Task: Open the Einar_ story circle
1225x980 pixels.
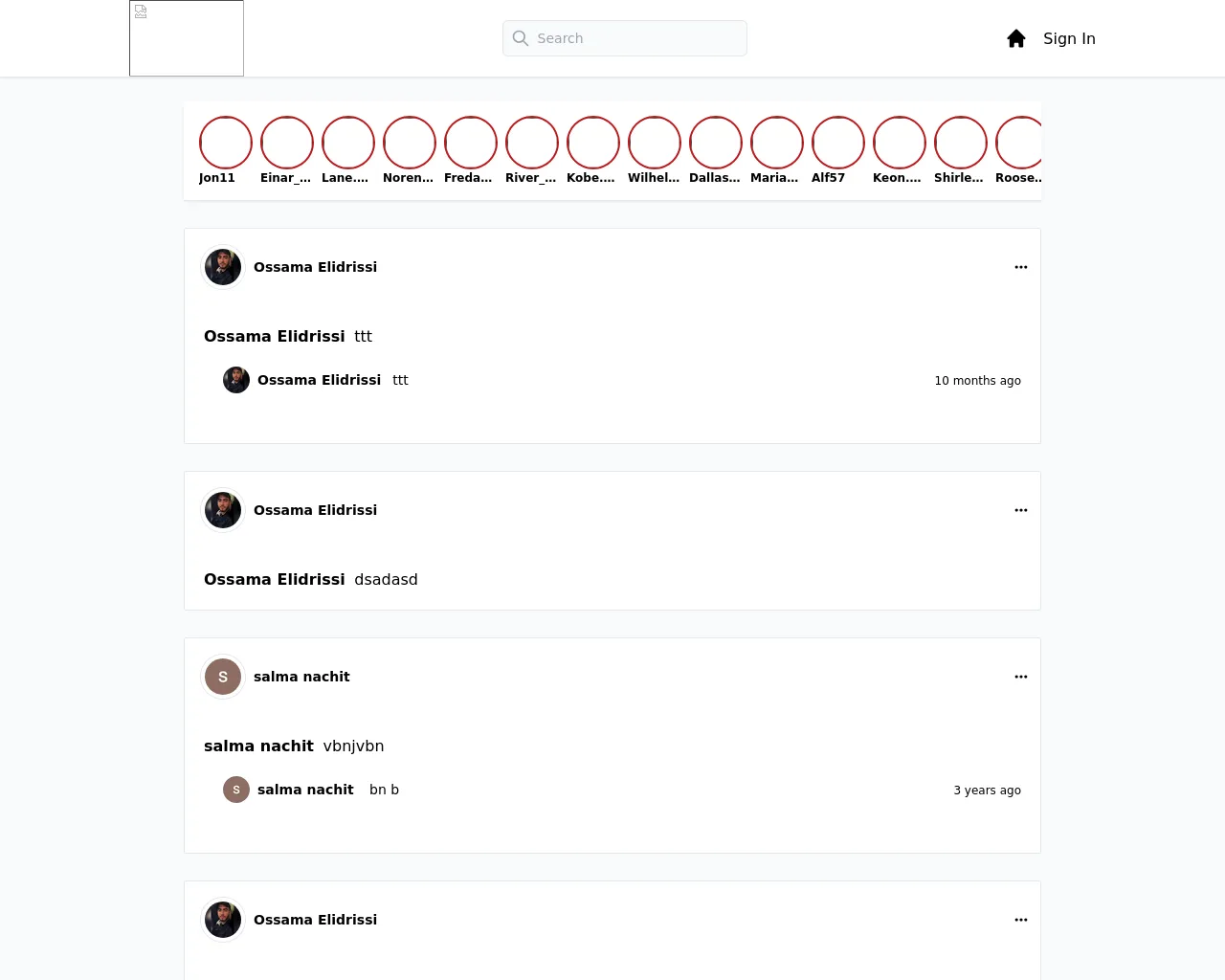Action: point(287,143)
